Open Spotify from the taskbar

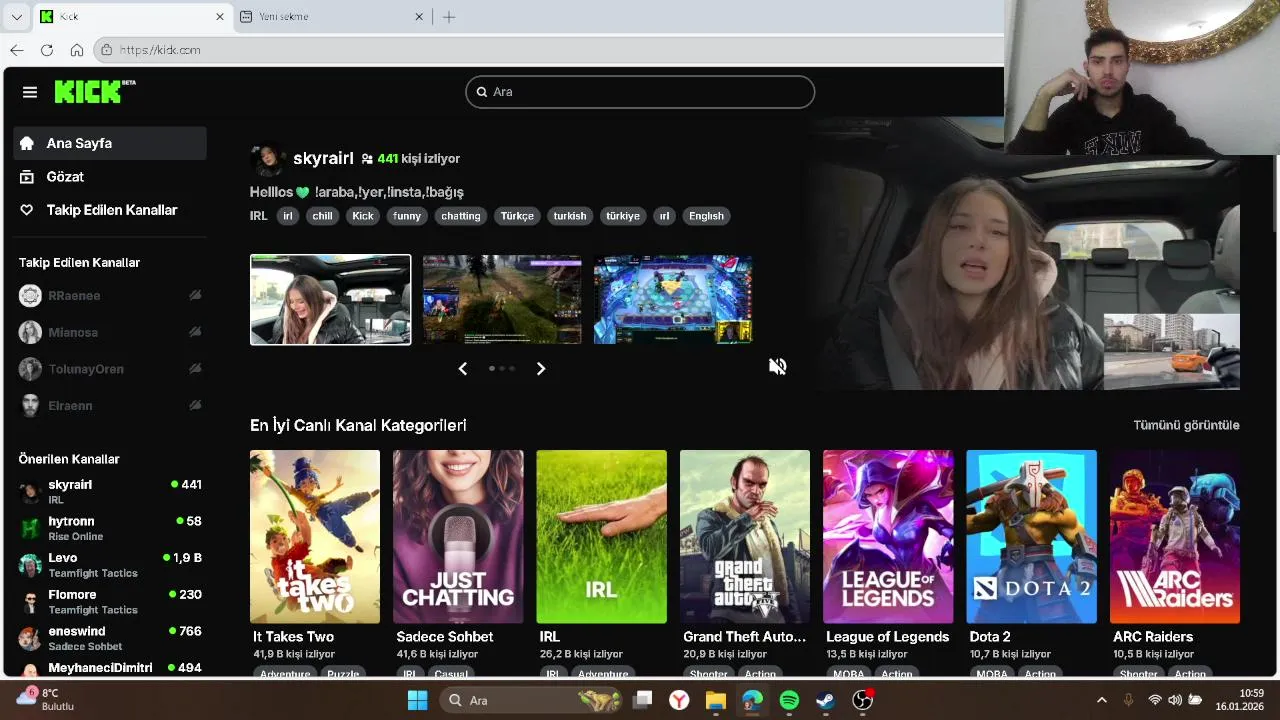tap(789, 700)
